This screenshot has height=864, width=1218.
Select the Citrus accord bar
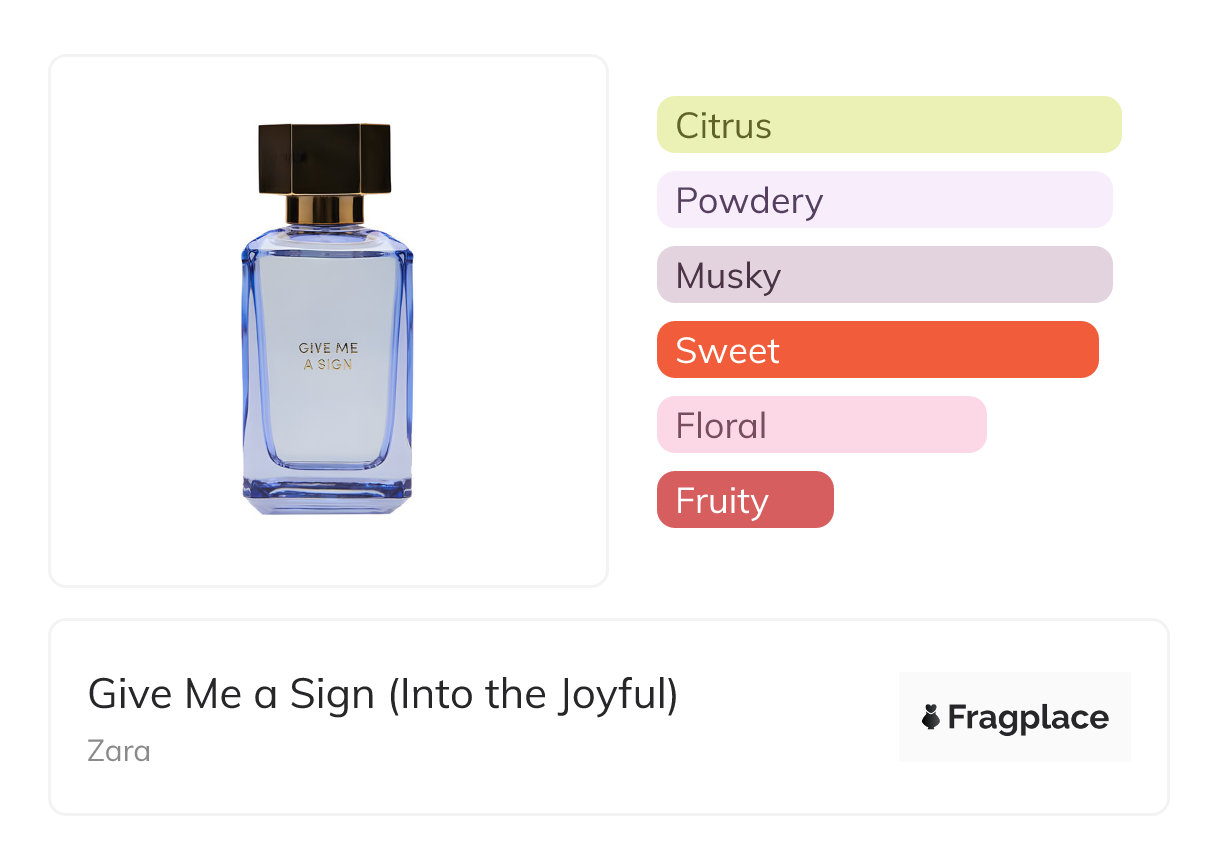point(888,125)
